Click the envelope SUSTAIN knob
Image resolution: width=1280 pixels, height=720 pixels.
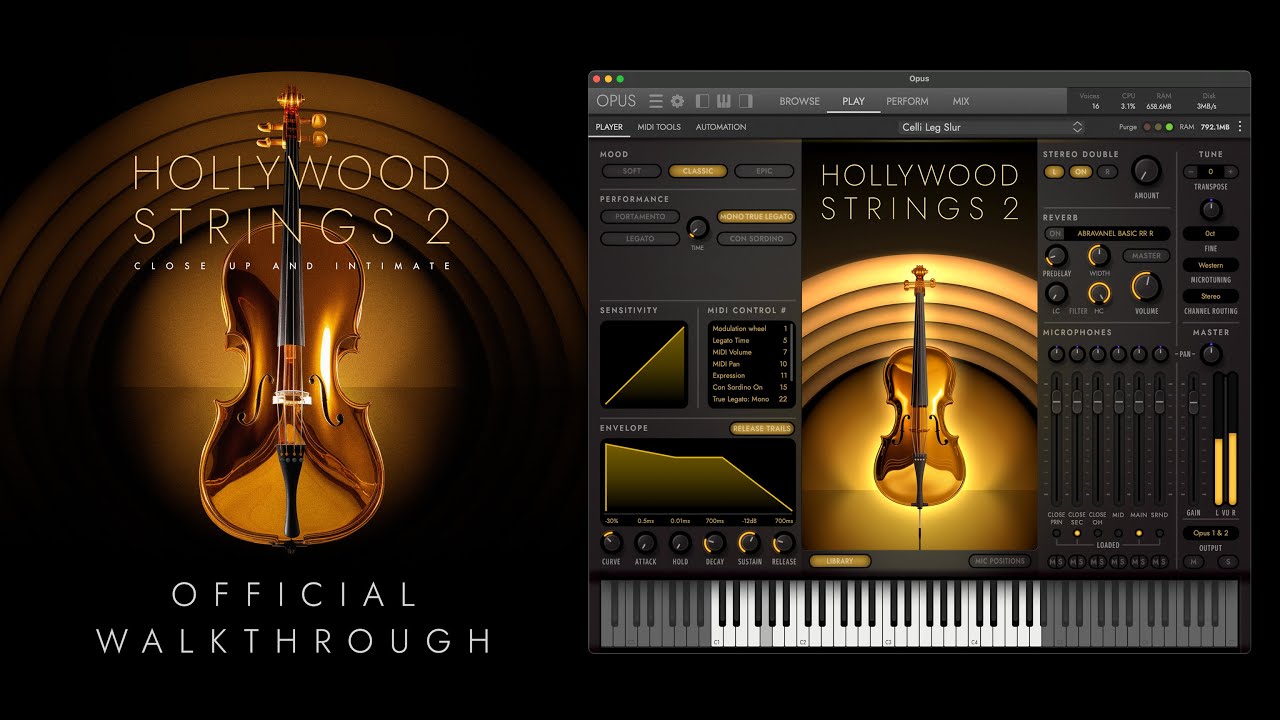[x=749, y=543]
